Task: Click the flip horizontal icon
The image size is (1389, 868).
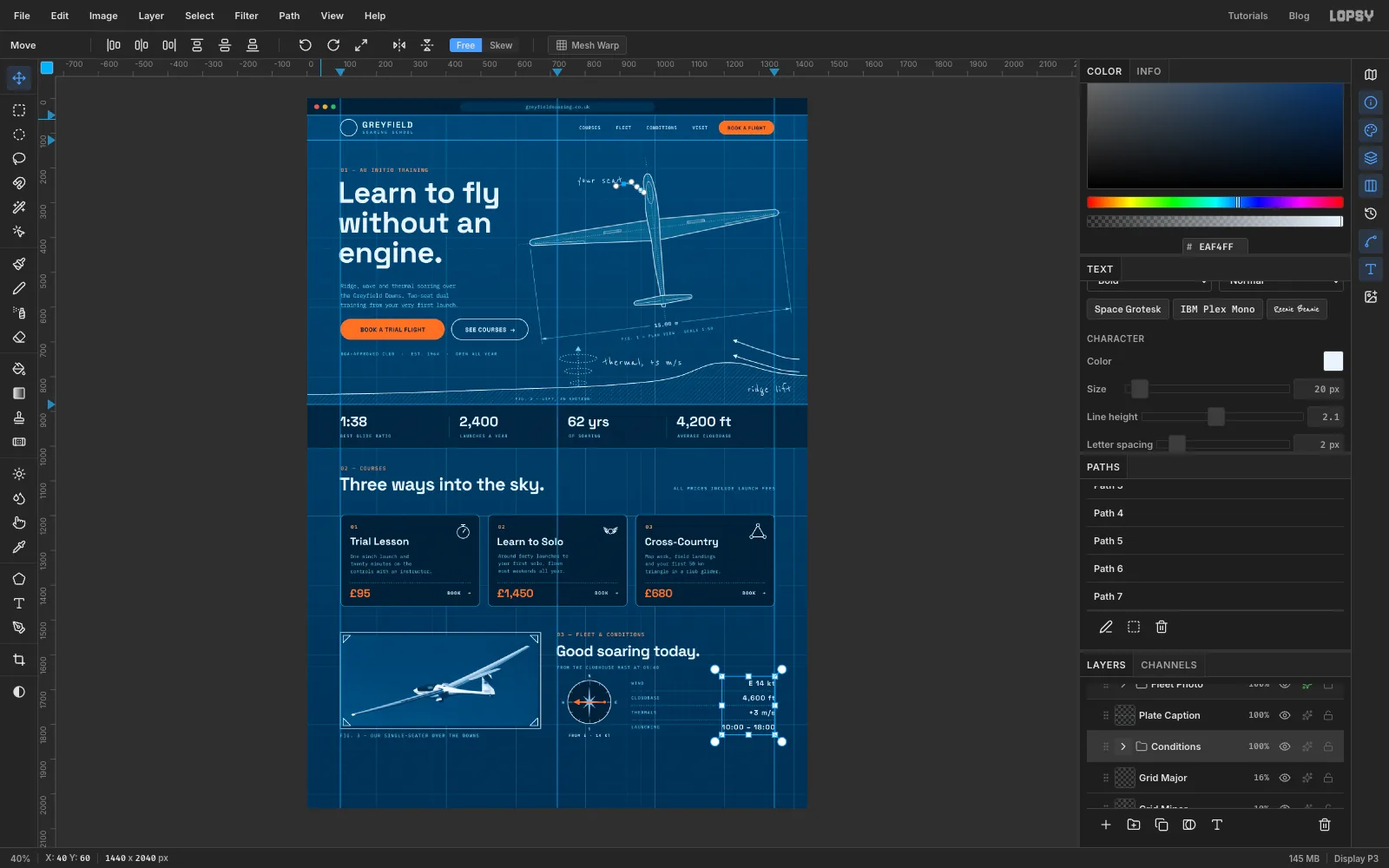Action: coord(399,45)
